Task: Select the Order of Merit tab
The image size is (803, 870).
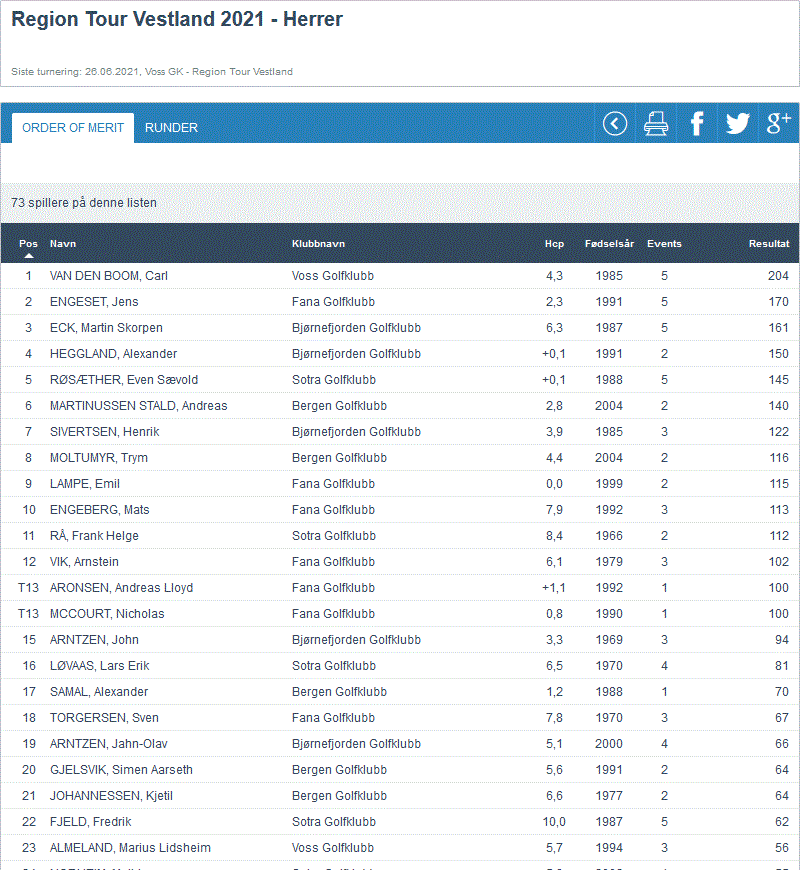Action: (x=73, y=128)
